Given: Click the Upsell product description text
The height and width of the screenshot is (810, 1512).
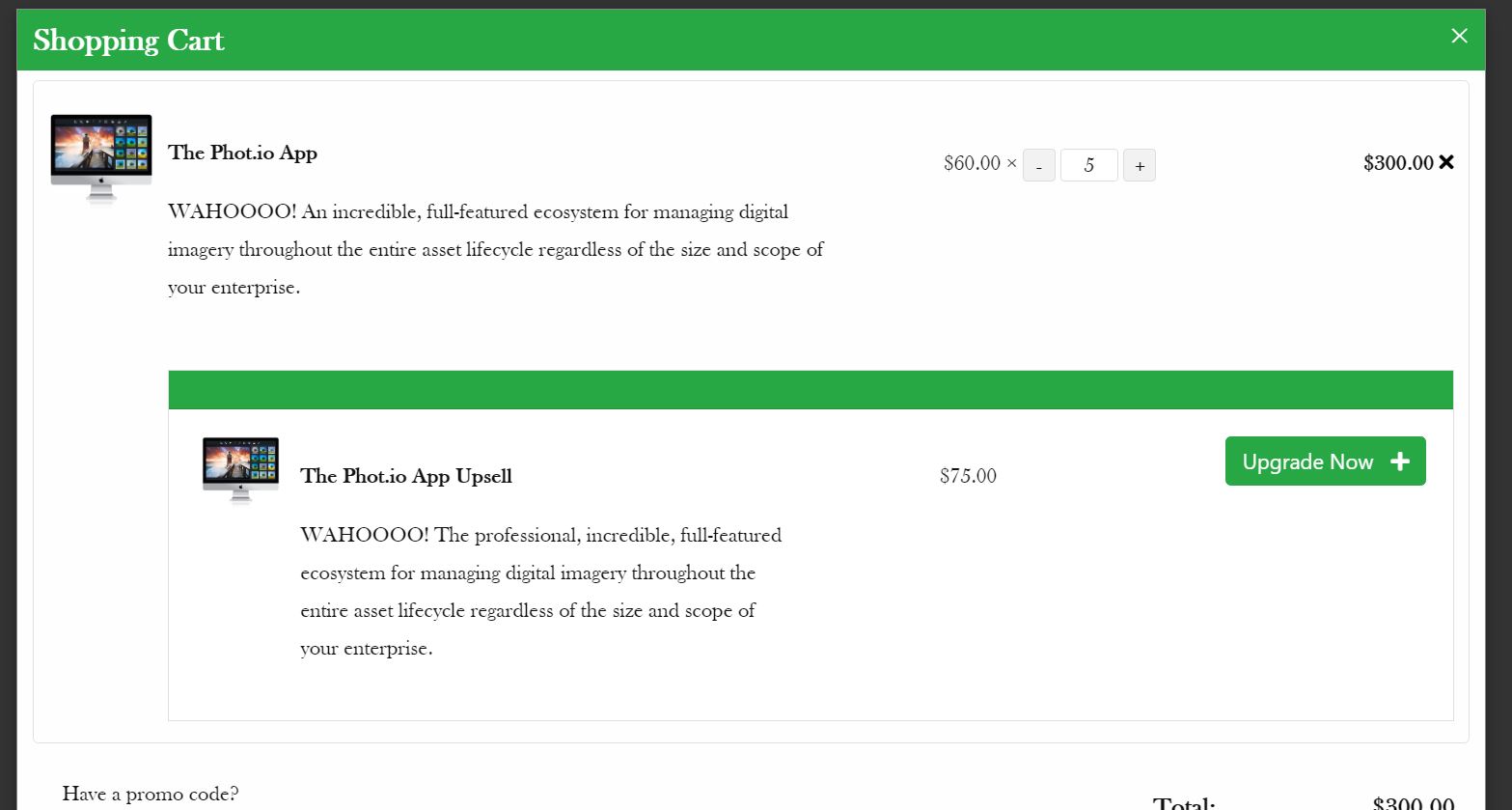Looking at the screenshot, I should point(540,591).
